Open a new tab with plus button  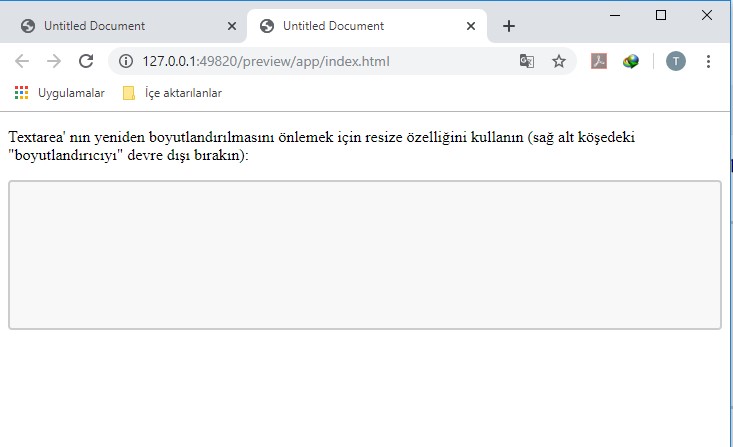point(509,26)
